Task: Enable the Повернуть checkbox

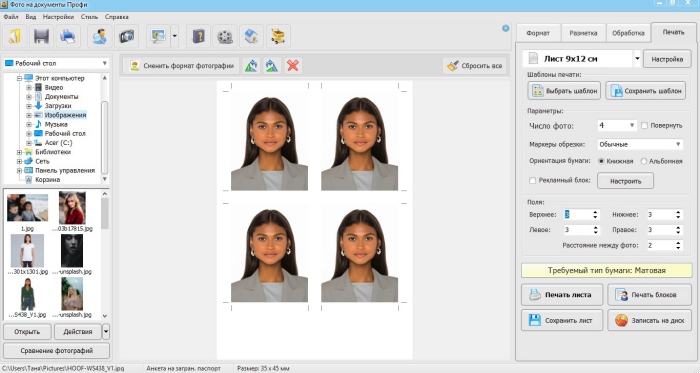Action: point(644,125)
